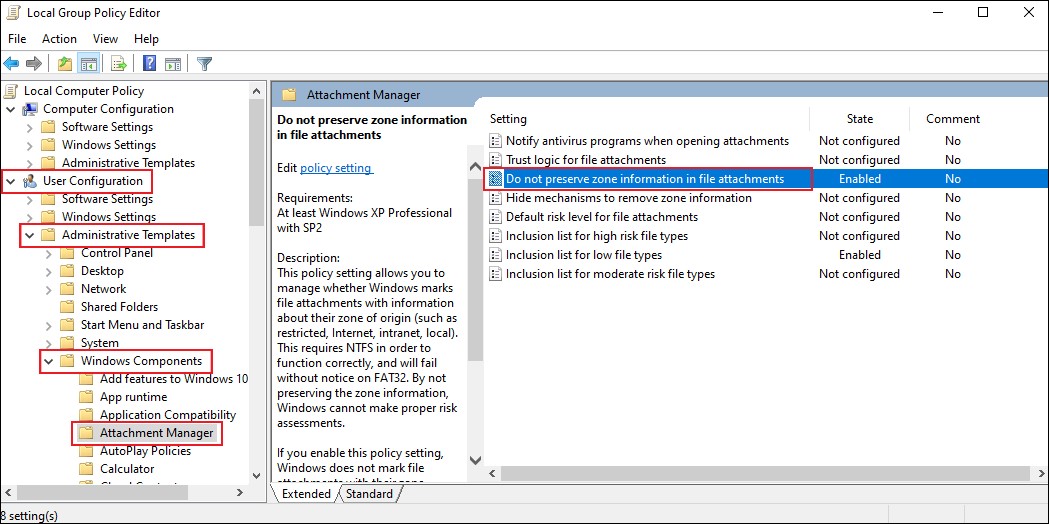Screen dimensions: 1049x524
Task: Open the File menu
Action: [17, 39]
